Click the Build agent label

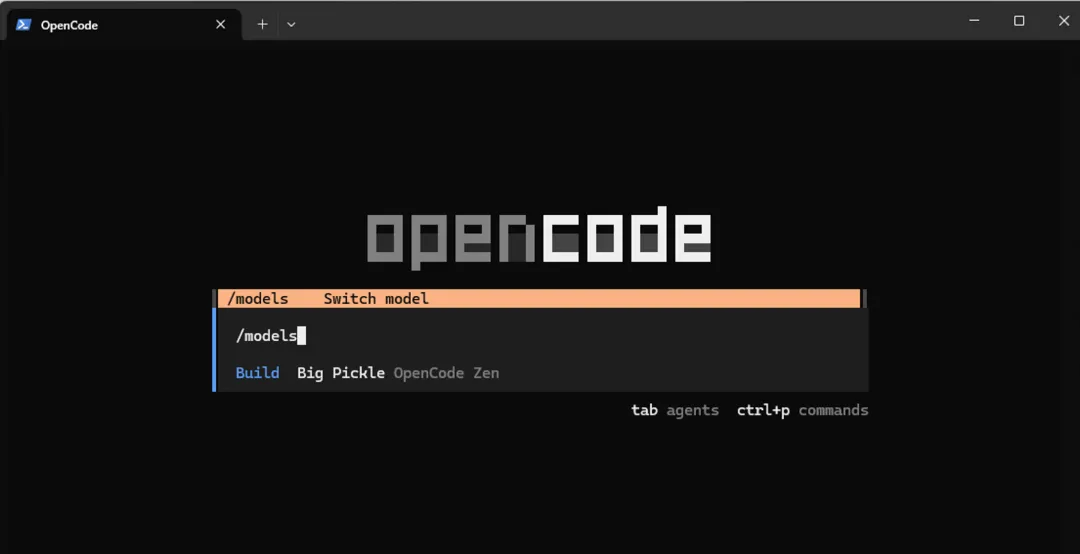(258, 373)
